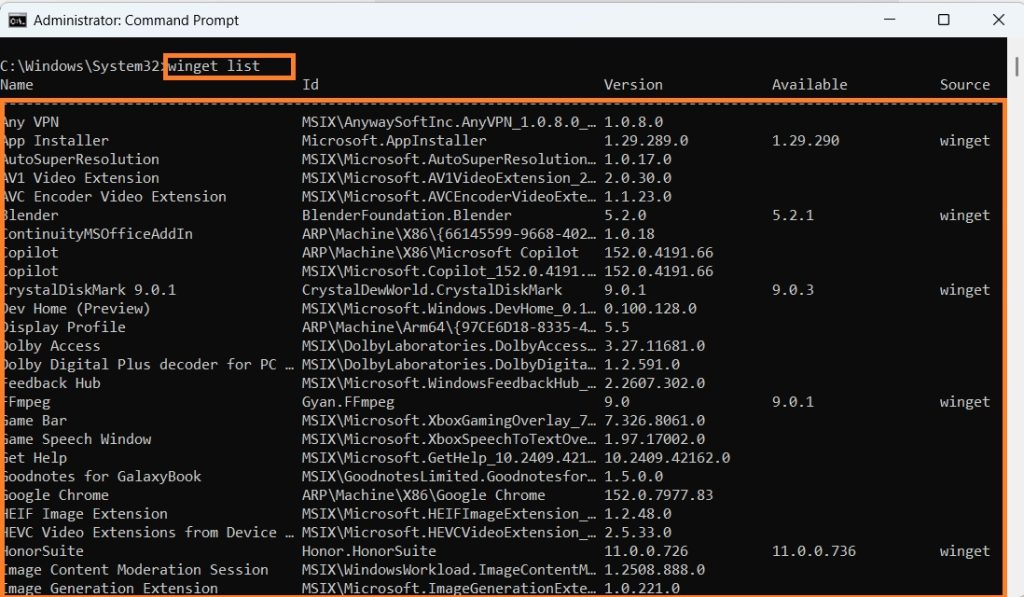Click the vertical scrollbar thumb
The height and width of the screenshot is (597, 1024).
tap(1017, 67)
